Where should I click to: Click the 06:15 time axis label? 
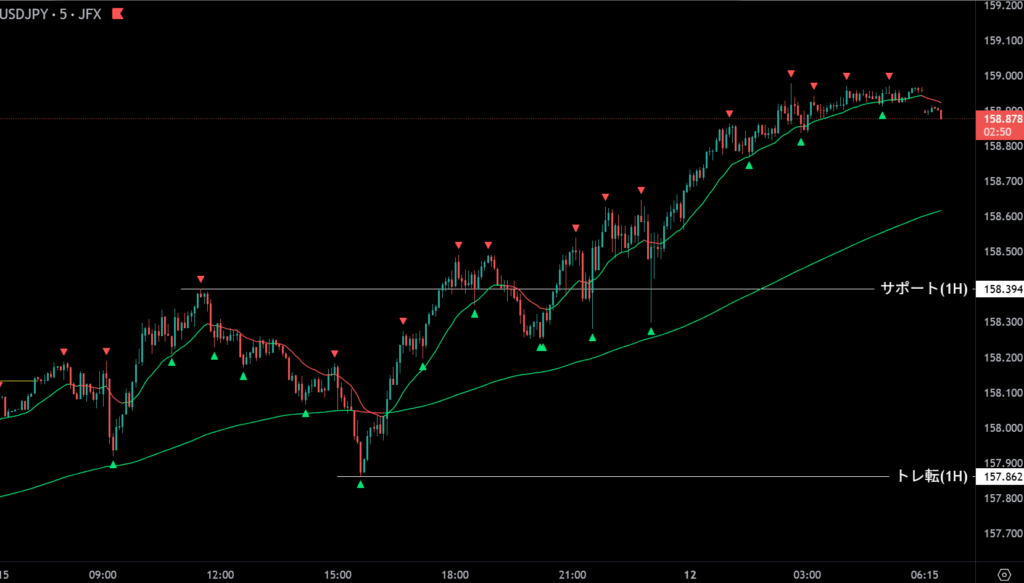[x=924, y=574]
